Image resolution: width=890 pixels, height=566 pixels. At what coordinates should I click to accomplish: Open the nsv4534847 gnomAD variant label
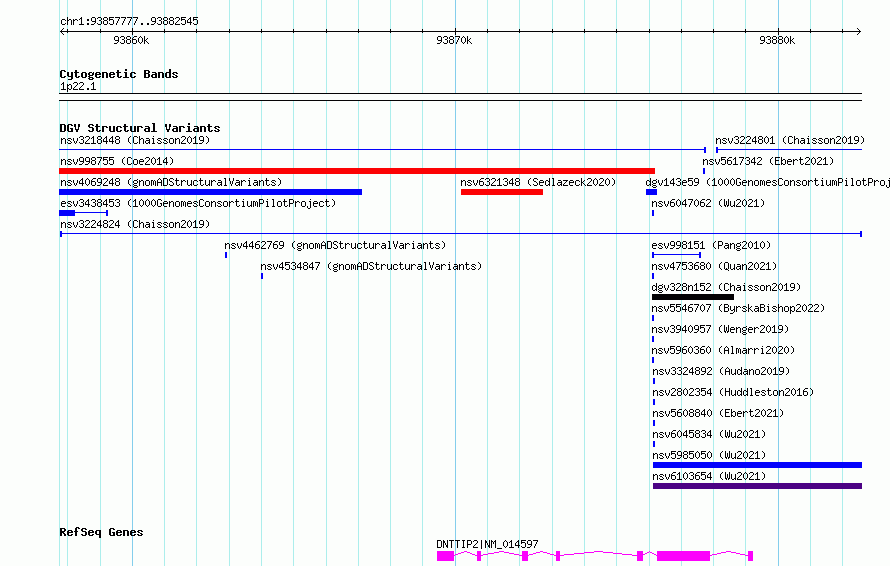point(371,266)
